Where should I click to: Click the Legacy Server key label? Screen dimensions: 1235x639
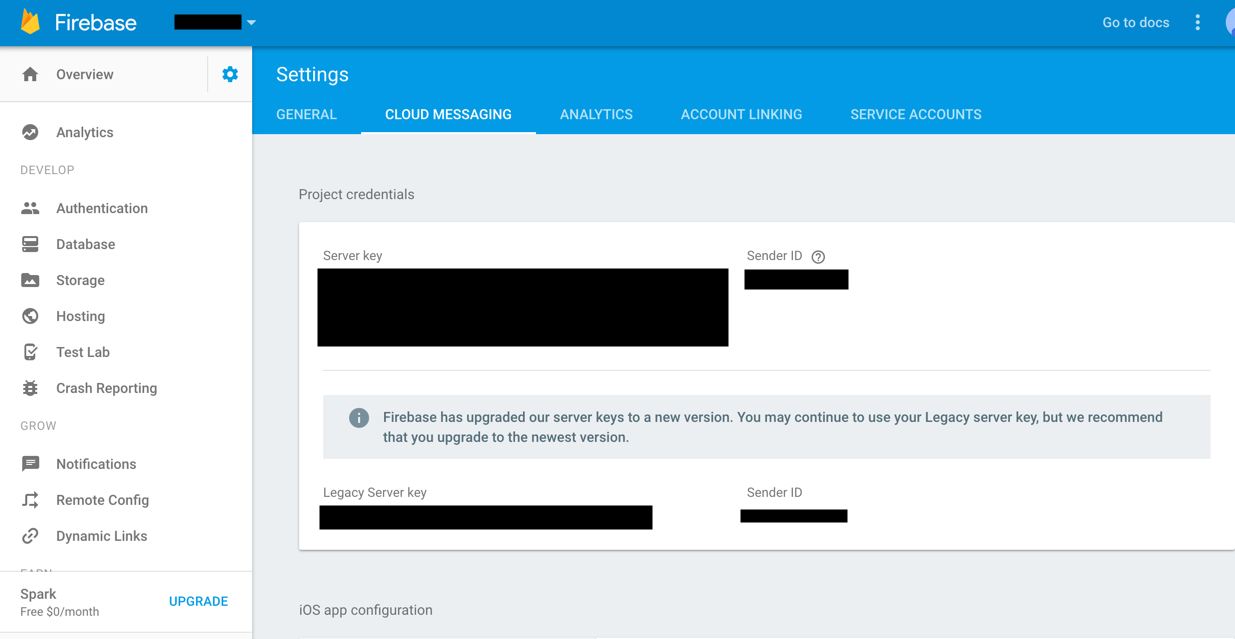(x=375, y=492)
